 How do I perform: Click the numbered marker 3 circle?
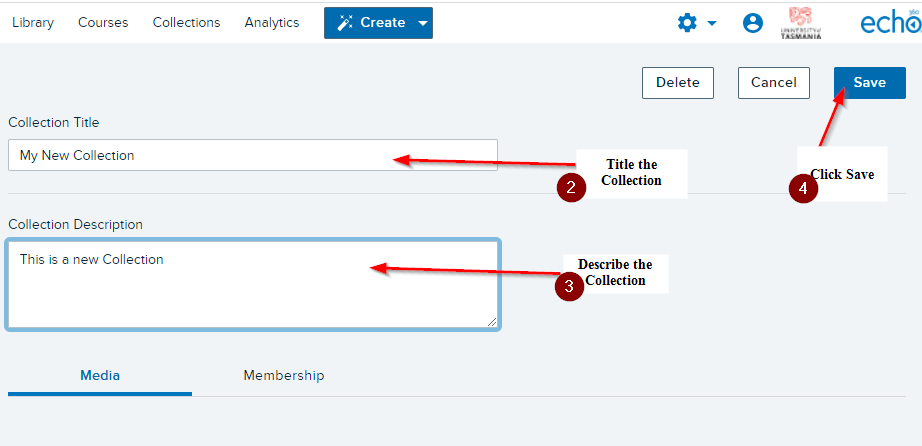[569, 287]
